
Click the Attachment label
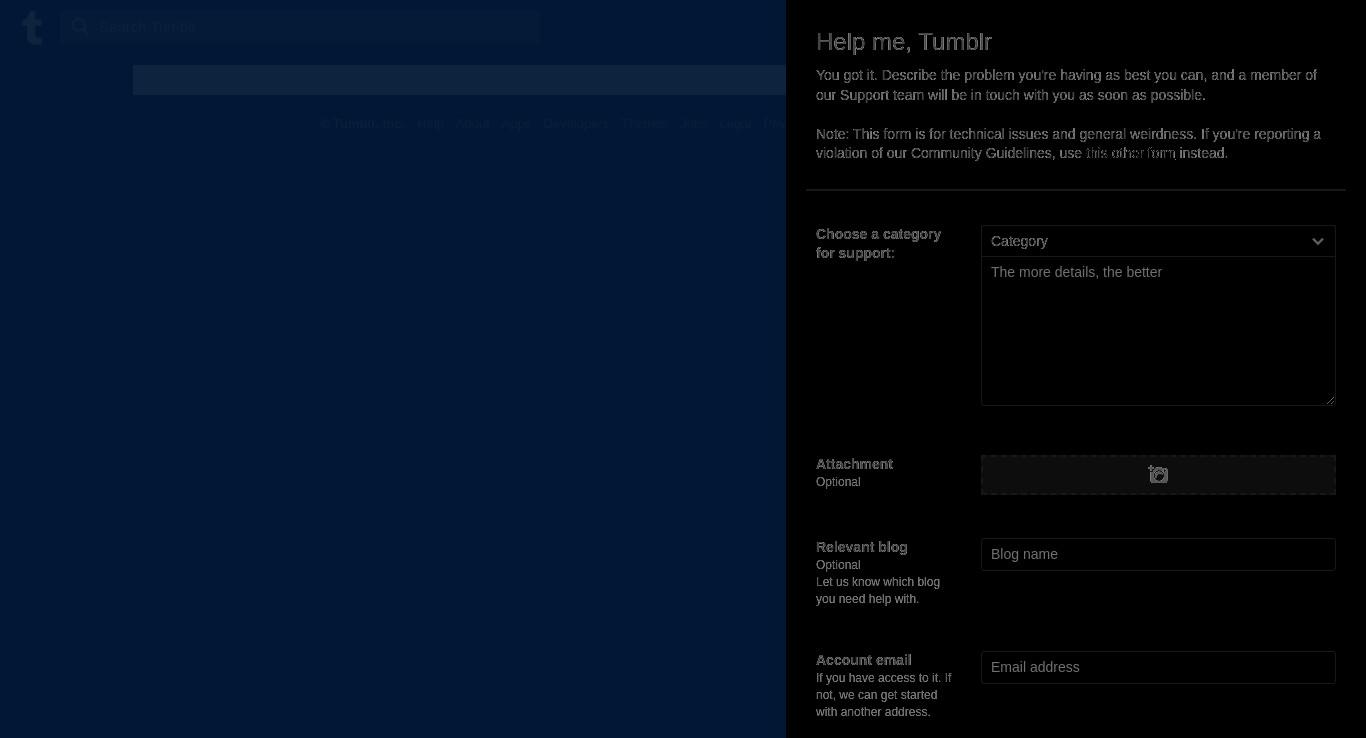(854, 464)
